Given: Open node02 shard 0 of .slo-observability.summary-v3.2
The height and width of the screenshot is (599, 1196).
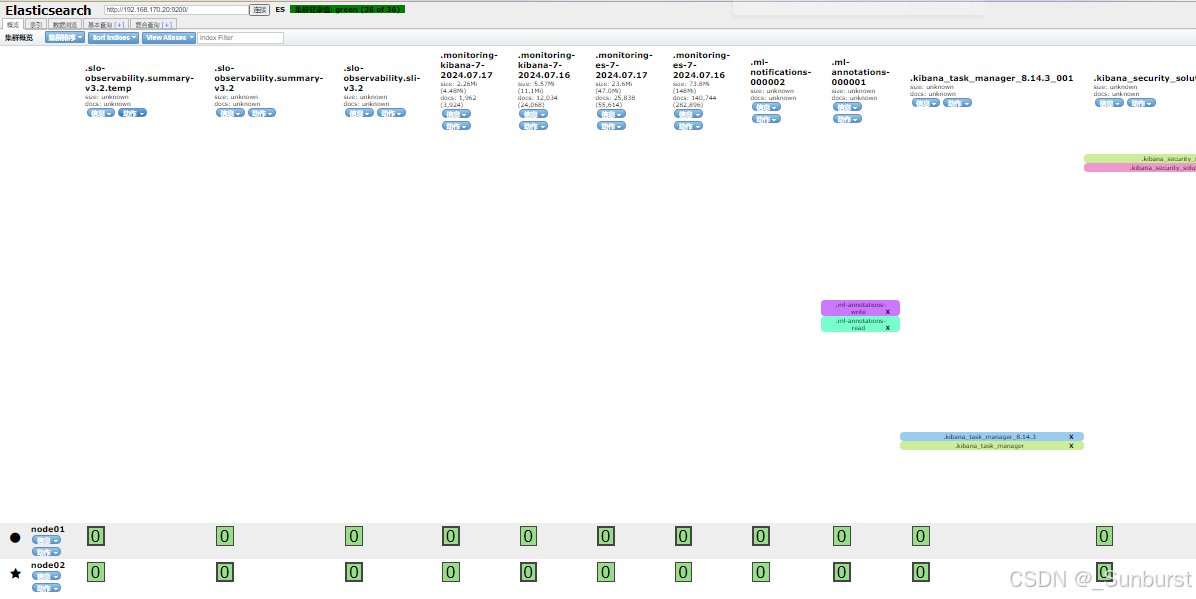Looking at the screenshot, I should tap(224, 572).
